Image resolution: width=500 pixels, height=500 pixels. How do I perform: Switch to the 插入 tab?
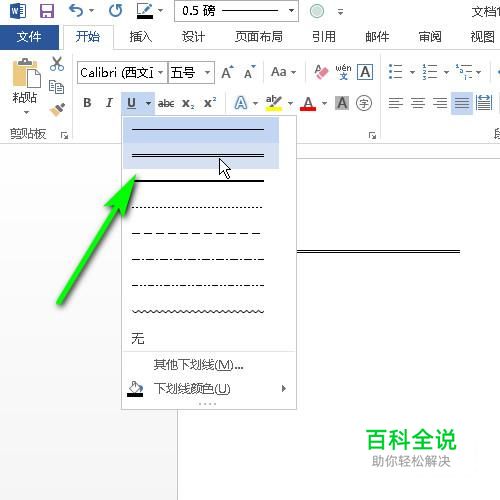point(140,37)
